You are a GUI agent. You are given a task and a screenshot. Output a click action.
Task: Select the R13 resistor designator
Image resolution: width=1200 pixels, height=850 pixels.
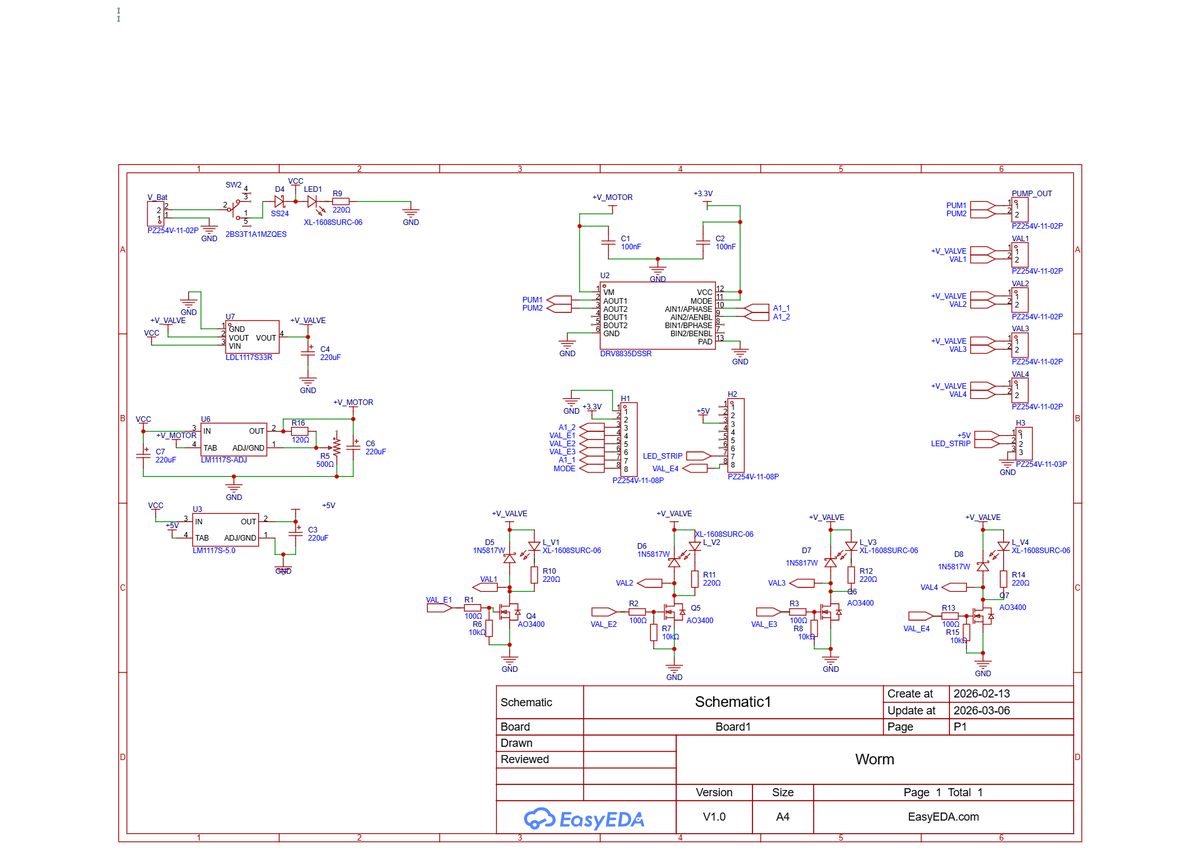click(948, 607)
